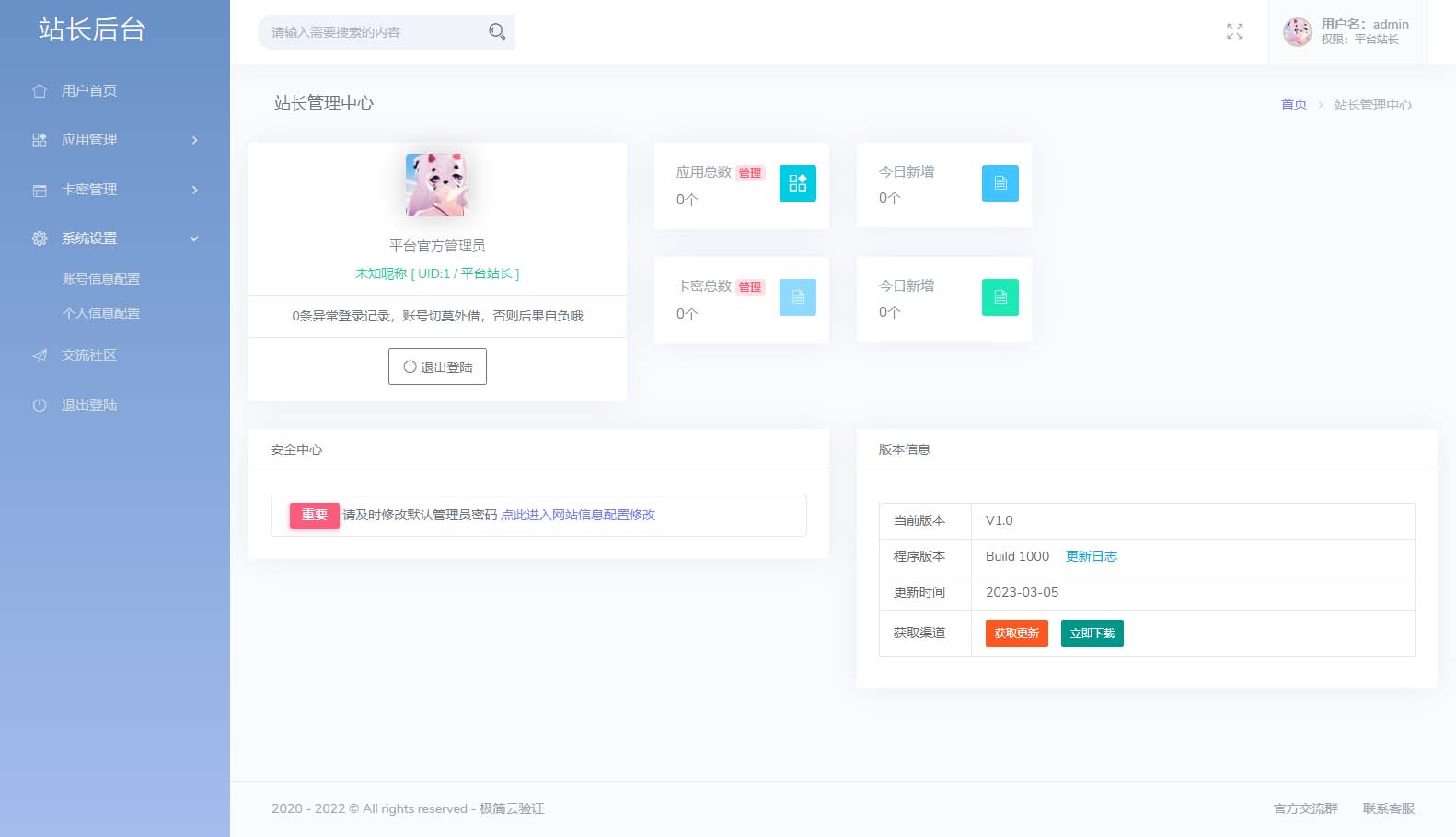Click the 应用总数 apps grid icon
This screenshot has width=1456, height=837.
pos(798,183)
